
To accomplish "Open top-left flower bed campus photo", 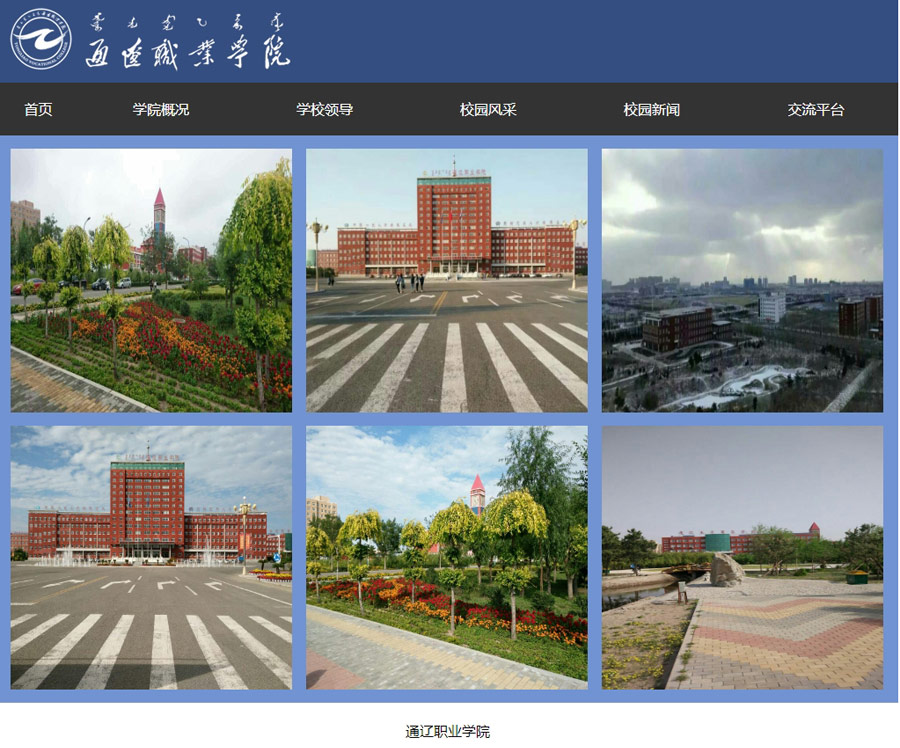I will tap(151, 281).
